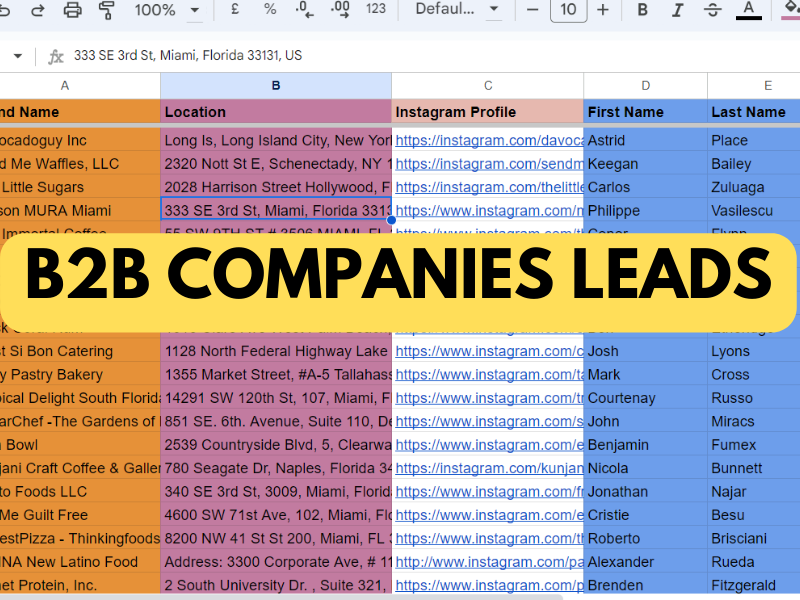This screenshot has height=600, width=800.
Task: Select column D header
Action: pos(645,86)
